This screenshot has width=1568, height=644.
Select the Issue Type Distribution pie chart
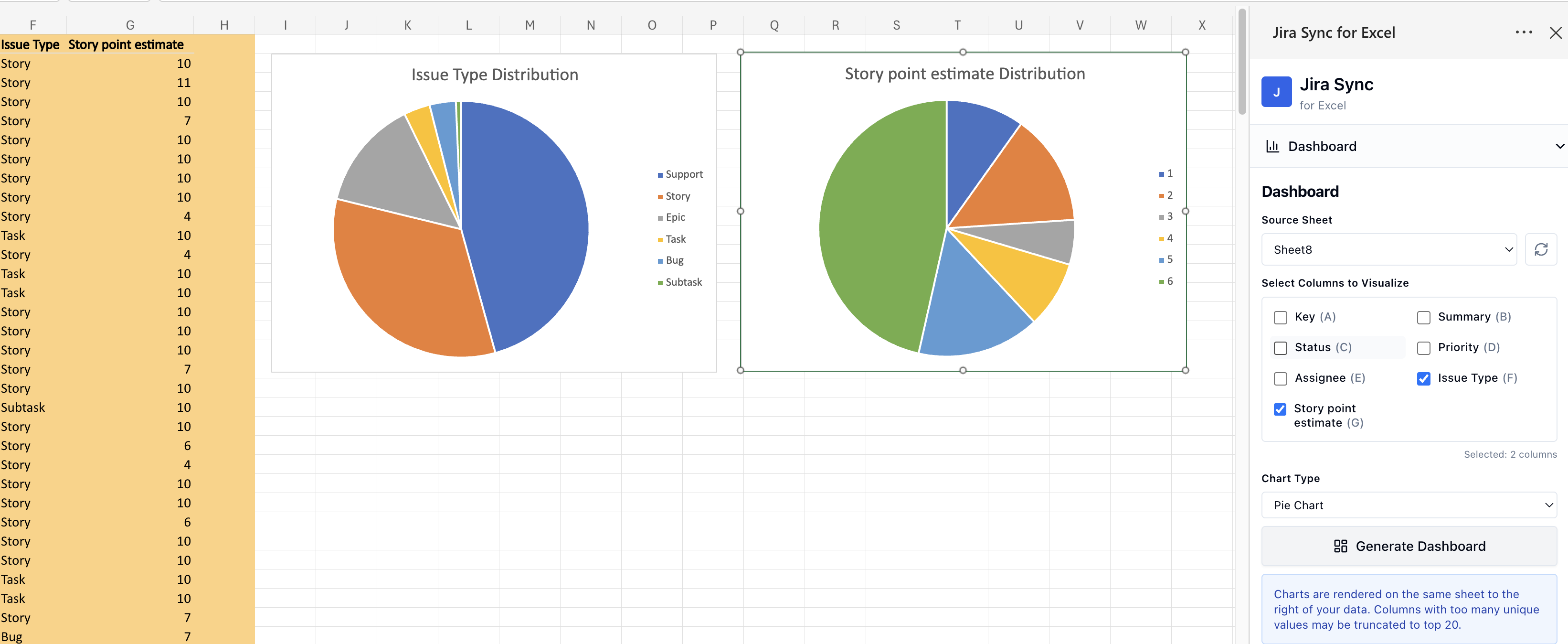click(x=494, y=213)
